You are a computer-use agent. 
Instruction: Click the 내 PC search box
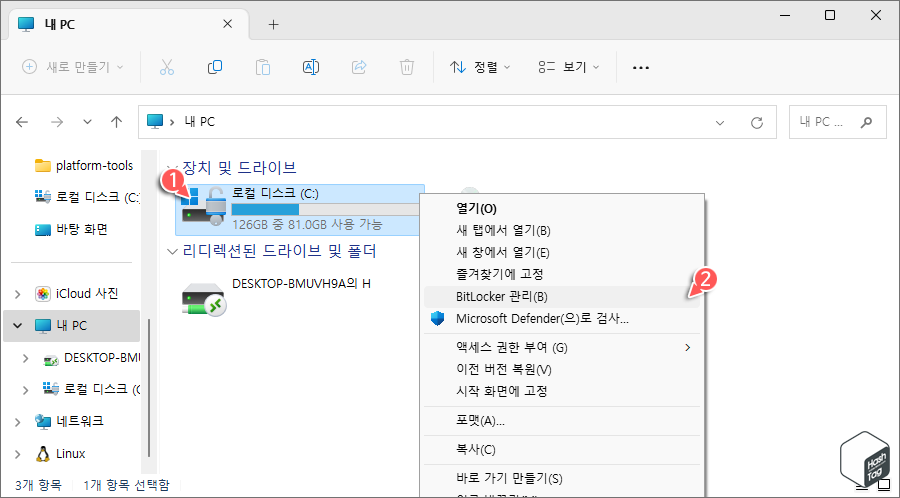pyautogui.click(x=837, y=122)
